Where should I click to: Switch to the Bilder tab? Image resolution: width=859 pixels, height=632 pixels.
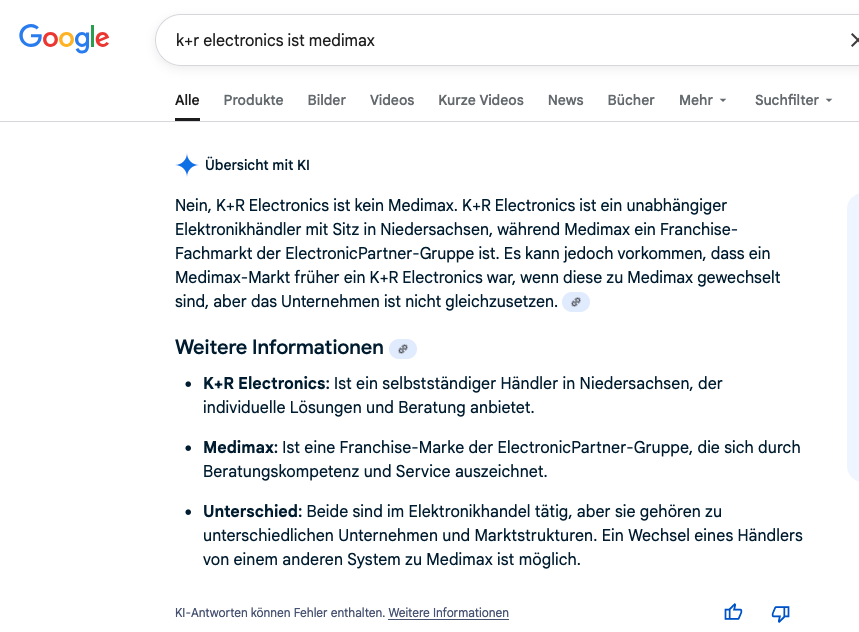tap(326, 100)
